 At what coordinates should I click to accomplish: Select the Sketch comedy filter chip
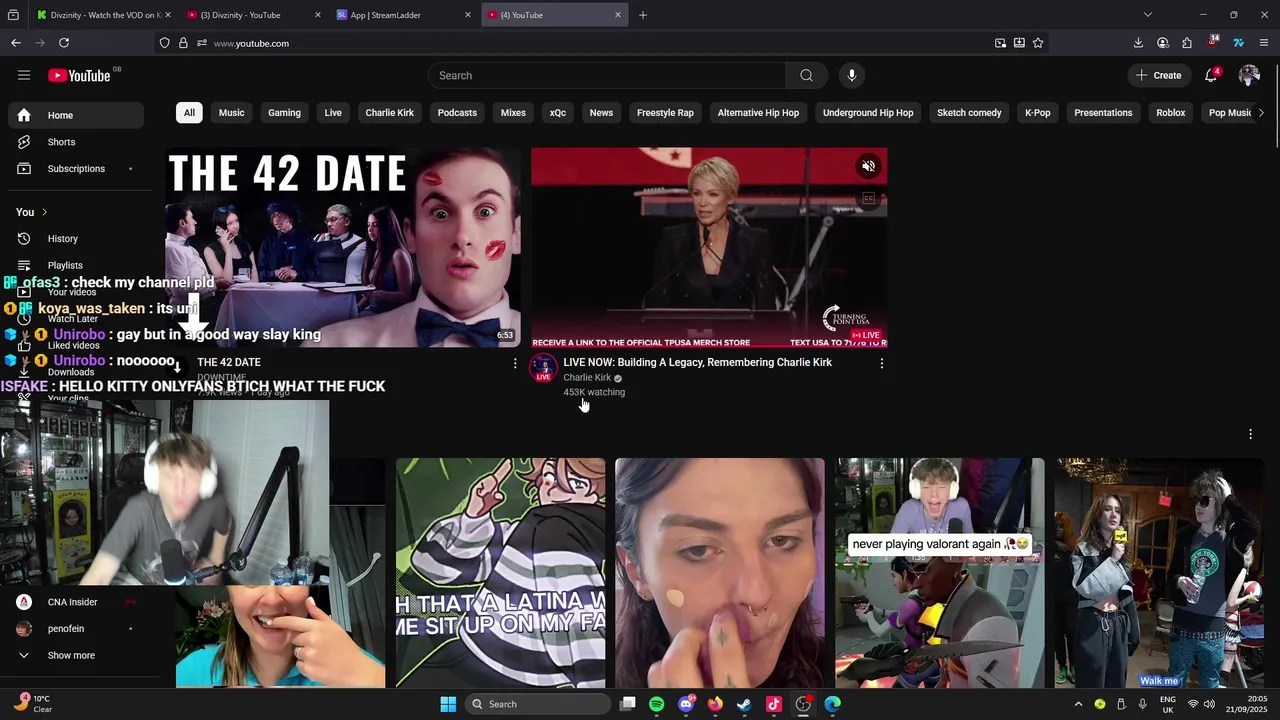pos(969,112)
